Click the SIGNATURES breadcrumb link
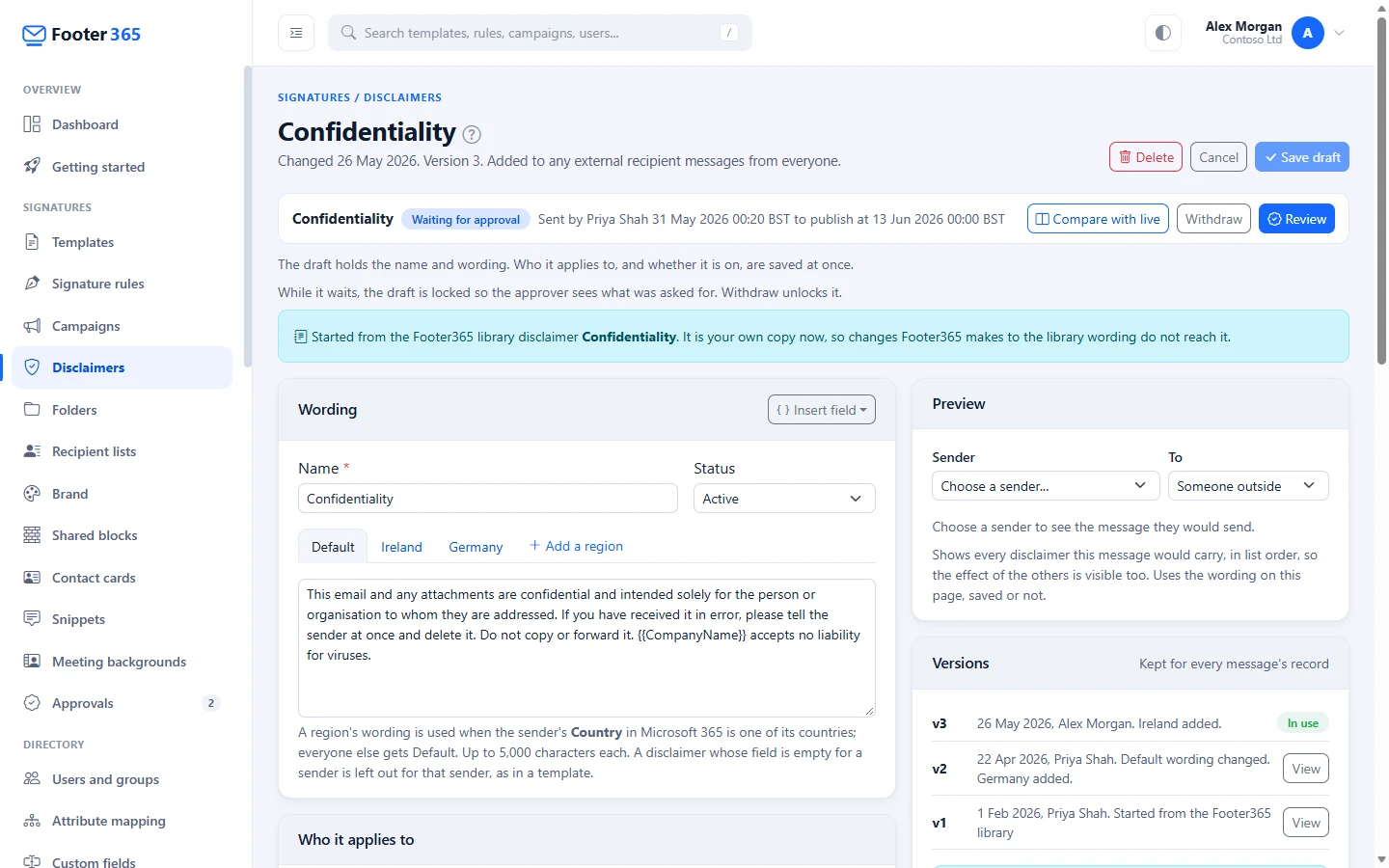Viewport: 1389px width, 868px height. click(314, 97)
